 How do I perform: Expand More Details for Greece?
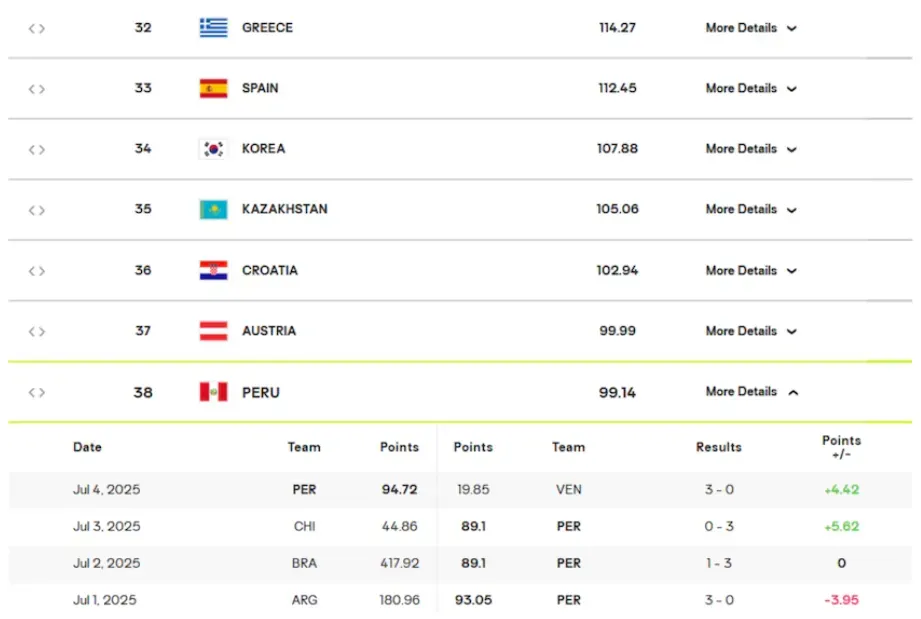pyautogui.click(x=750, y=27)
